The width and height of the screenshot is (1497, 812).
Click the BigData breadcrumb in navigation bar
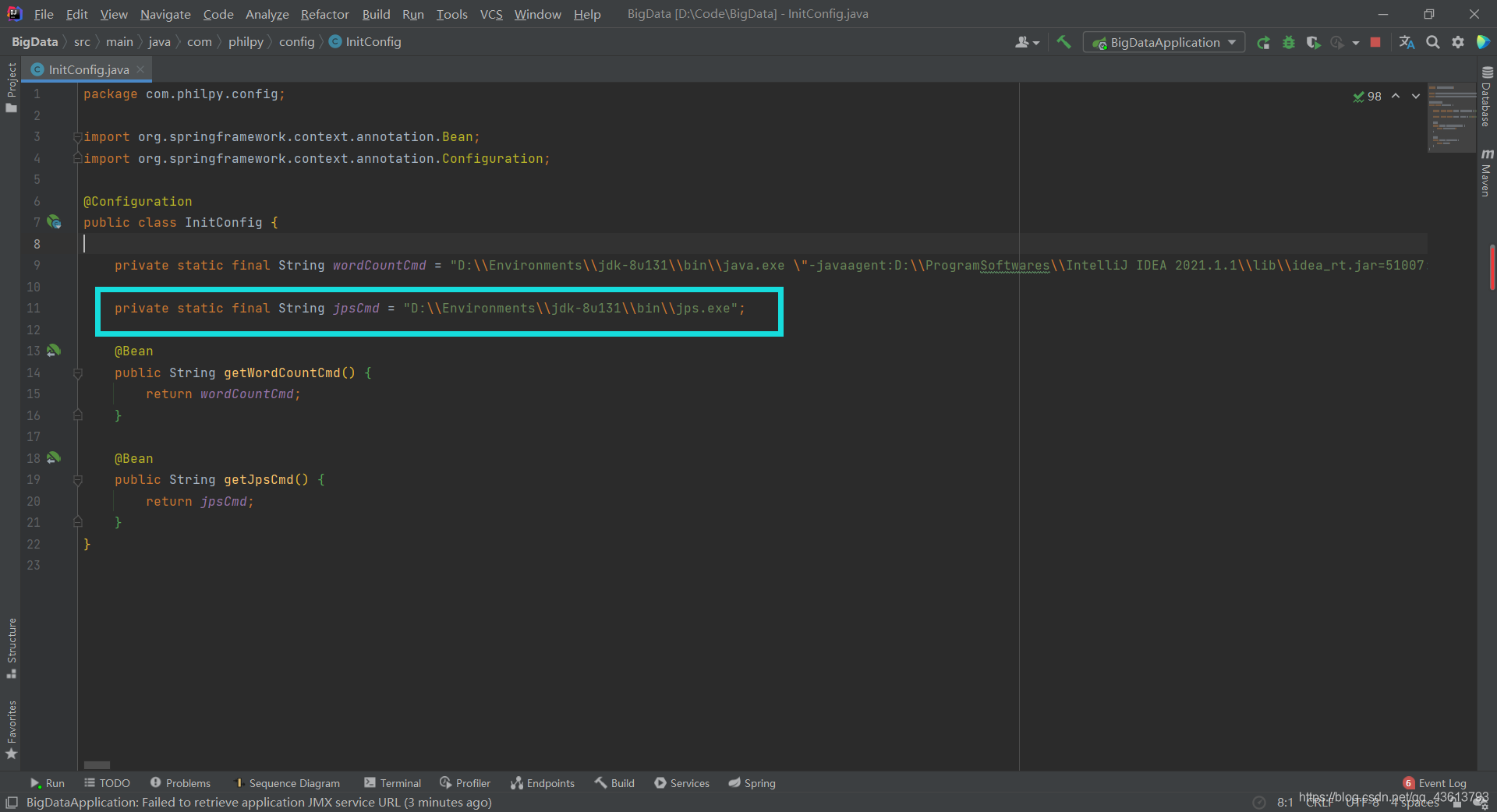(34, 42)
